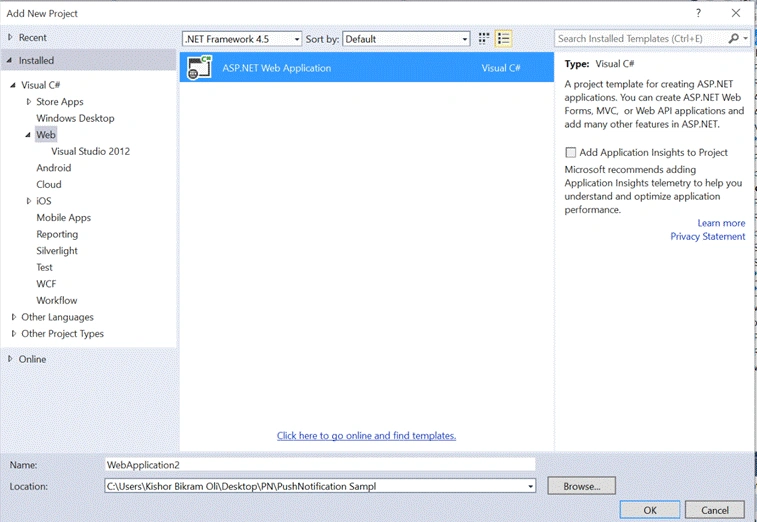This screenshot has width=757, height=522.
Task: Expand the Online section
Action: tap(10, 359)
